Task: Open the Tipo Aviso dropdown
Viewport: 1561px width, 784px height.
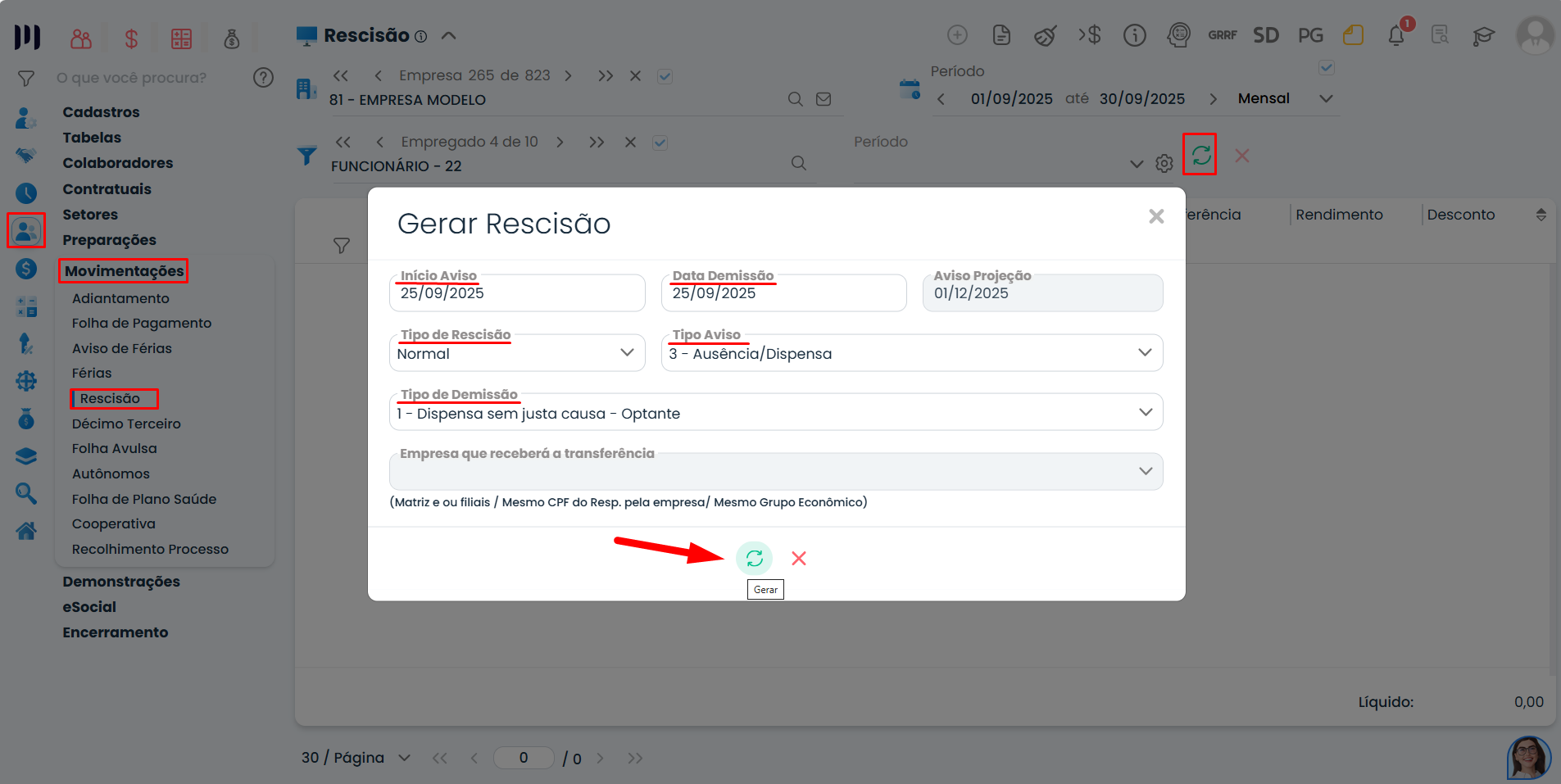Action: click(x=912, y=353)
